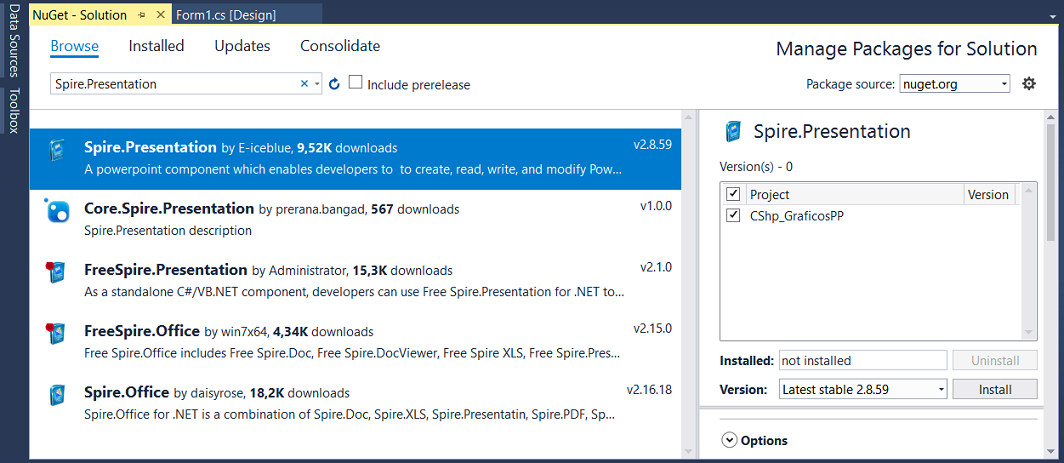Screen dimensions: 1064x463
Task: Pin the NuGet - Solution tab
Action: (x=141, y=15)
